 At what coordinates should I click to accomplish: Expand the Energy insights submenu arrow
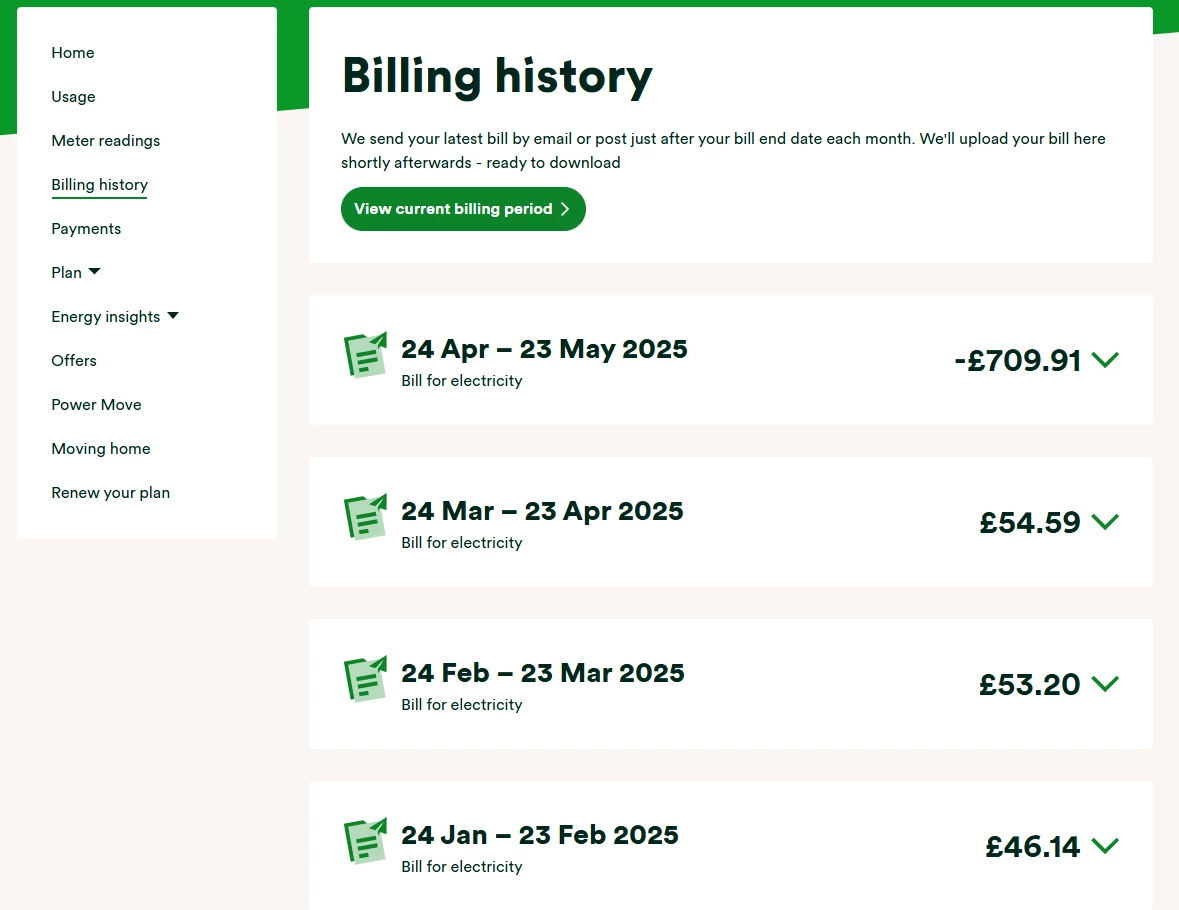pos(173,316)
